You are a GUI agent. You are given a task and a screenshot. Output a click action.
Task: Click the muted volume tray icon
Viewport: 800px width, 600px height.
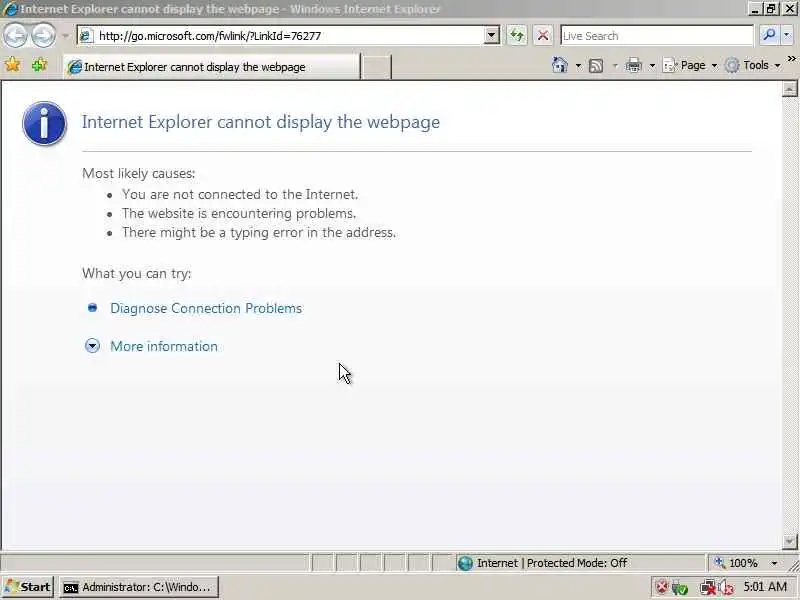click(726, 588)
